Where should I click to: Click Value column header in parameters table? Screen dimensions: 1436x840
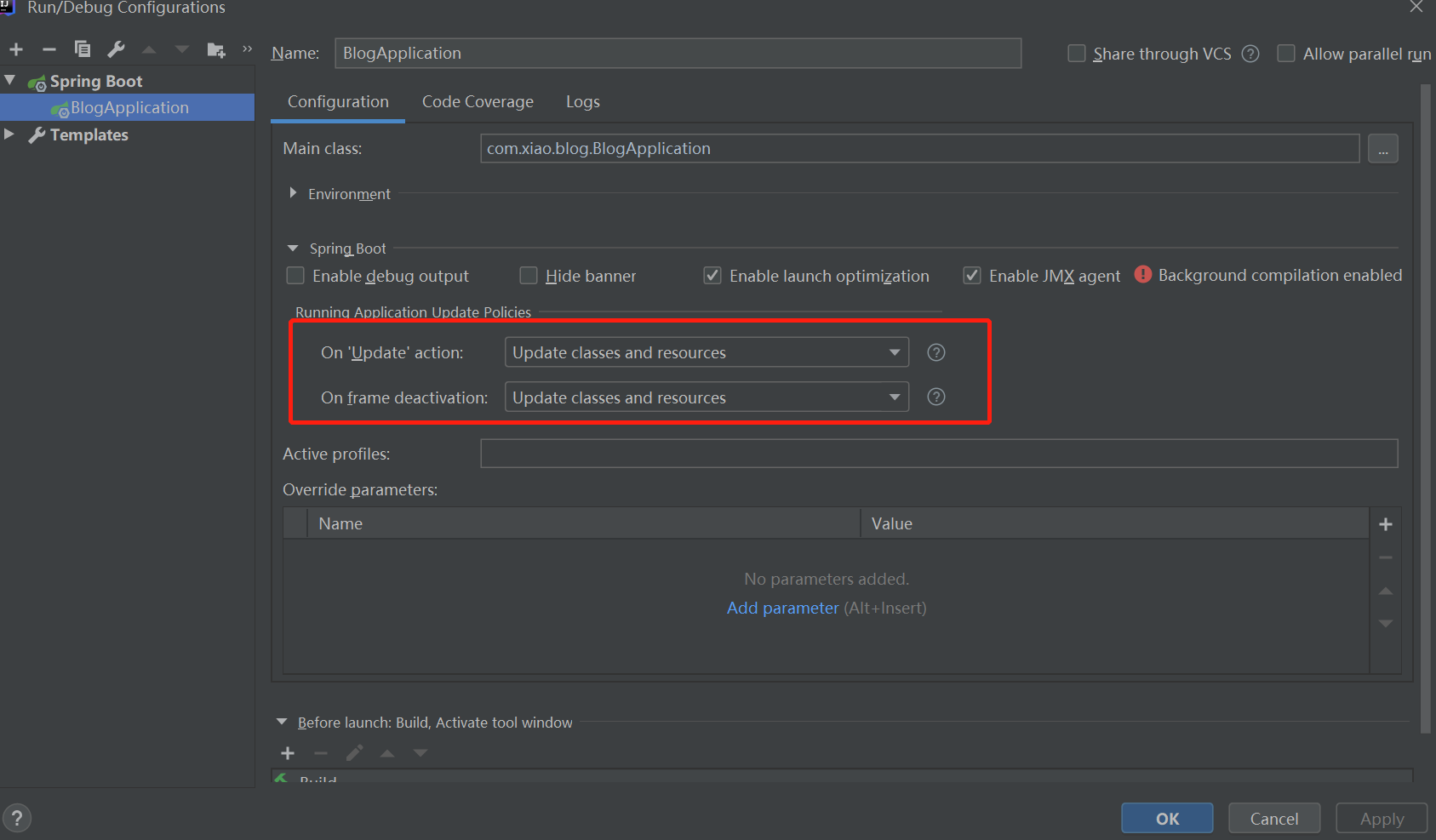click(x=1115, y=523)
